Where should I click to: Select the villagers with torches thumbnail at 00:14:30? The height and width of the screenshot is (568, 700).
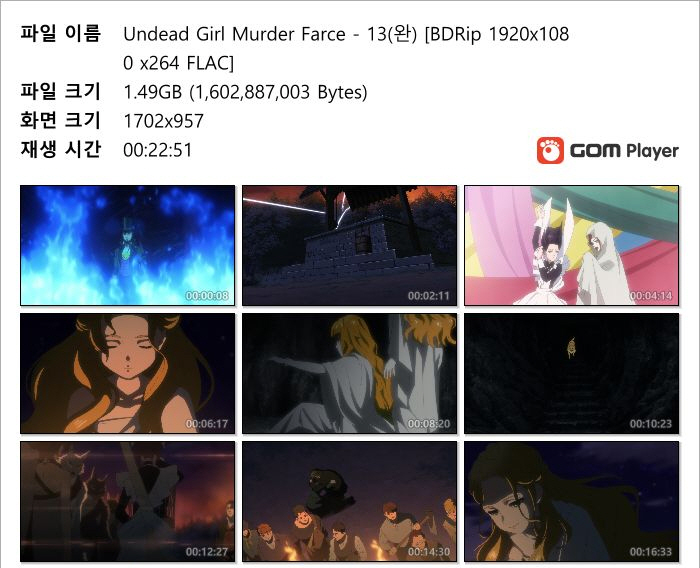(349, 501)
